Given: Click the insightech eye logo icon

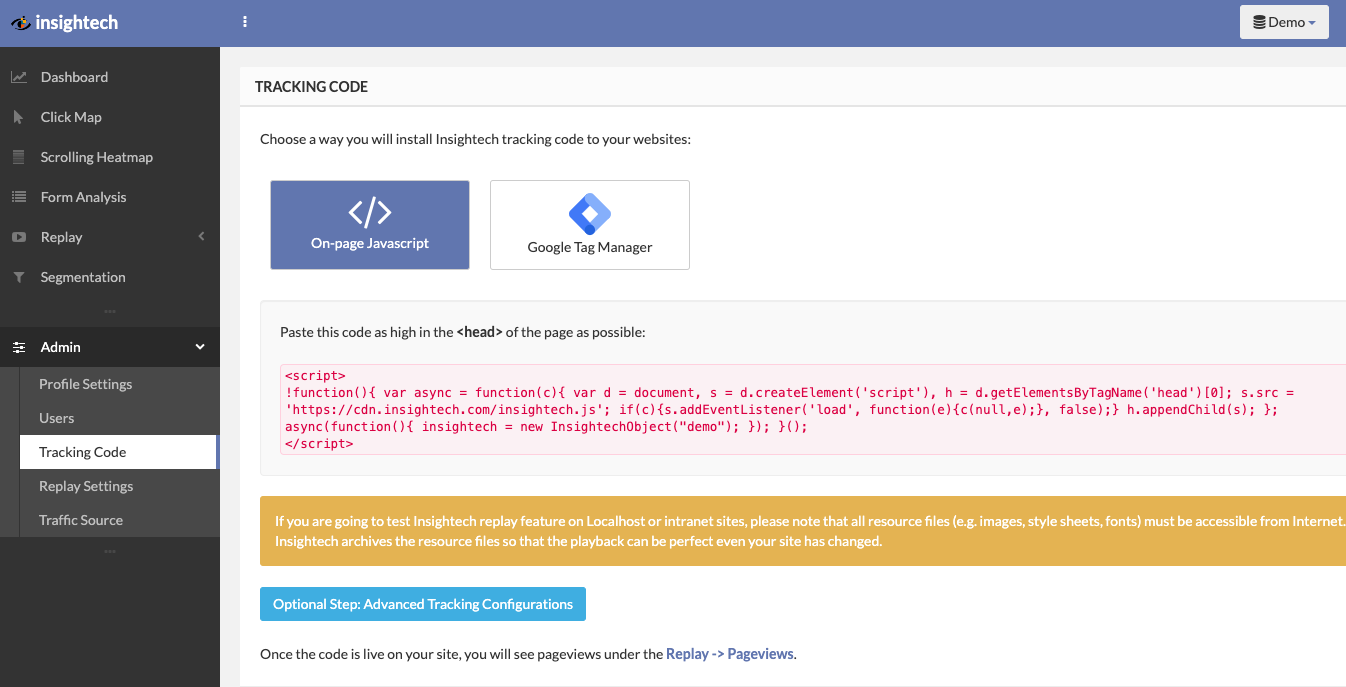Looking at the screenshot, I should point(20,23).
